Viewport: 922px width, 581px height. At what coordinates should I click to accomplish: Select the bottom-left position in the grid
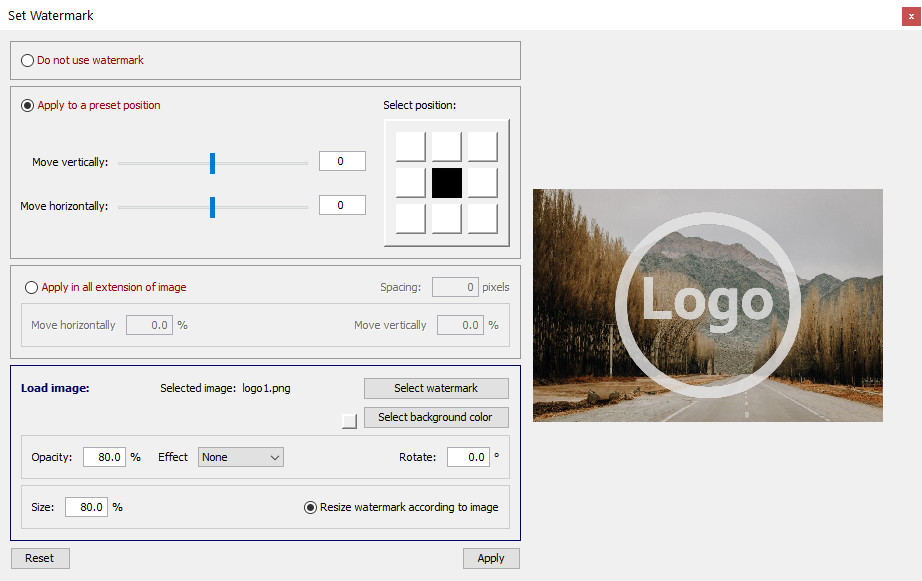(x=410, y=218)
